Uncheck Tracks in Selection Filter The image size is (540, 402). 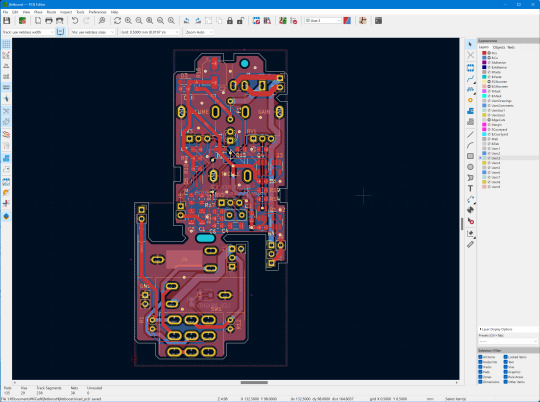pos(480,367)
